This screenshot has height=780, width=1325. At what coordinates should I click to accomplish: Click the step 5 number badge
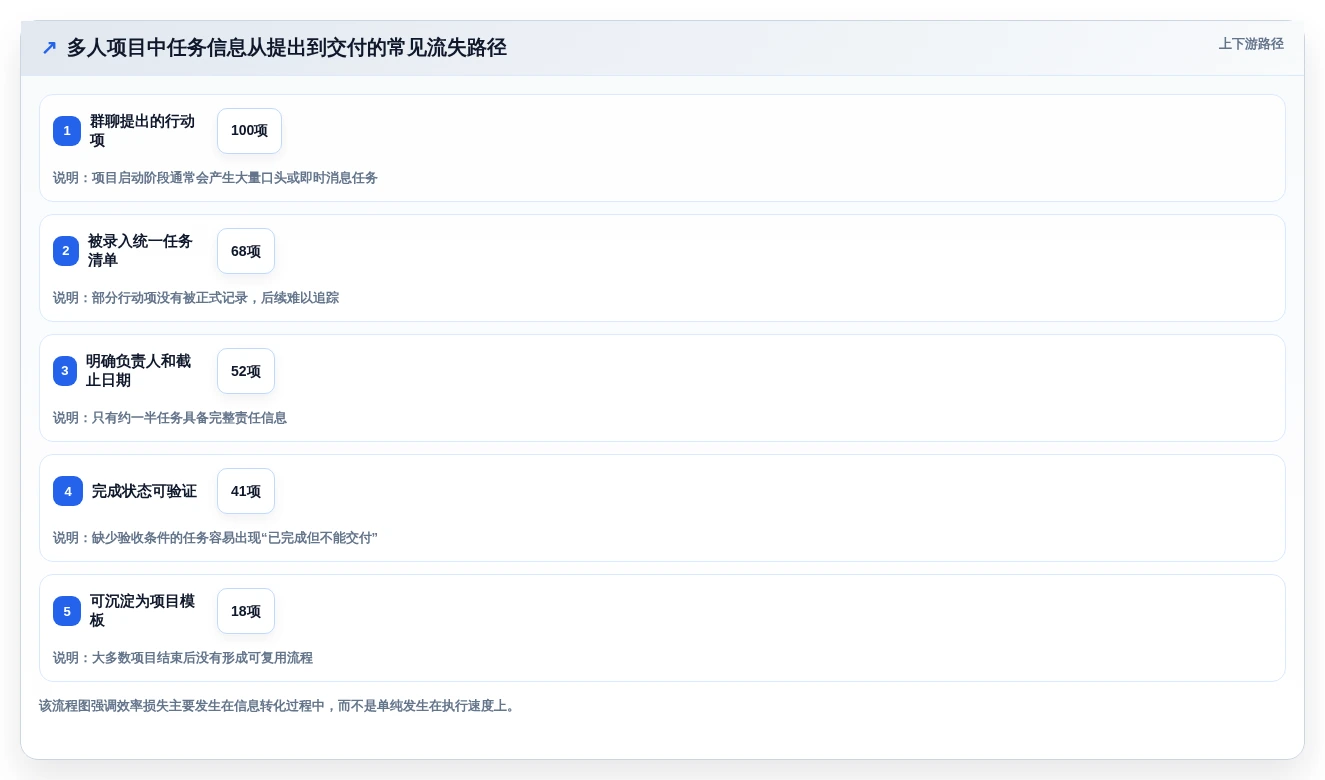point(67,611)
